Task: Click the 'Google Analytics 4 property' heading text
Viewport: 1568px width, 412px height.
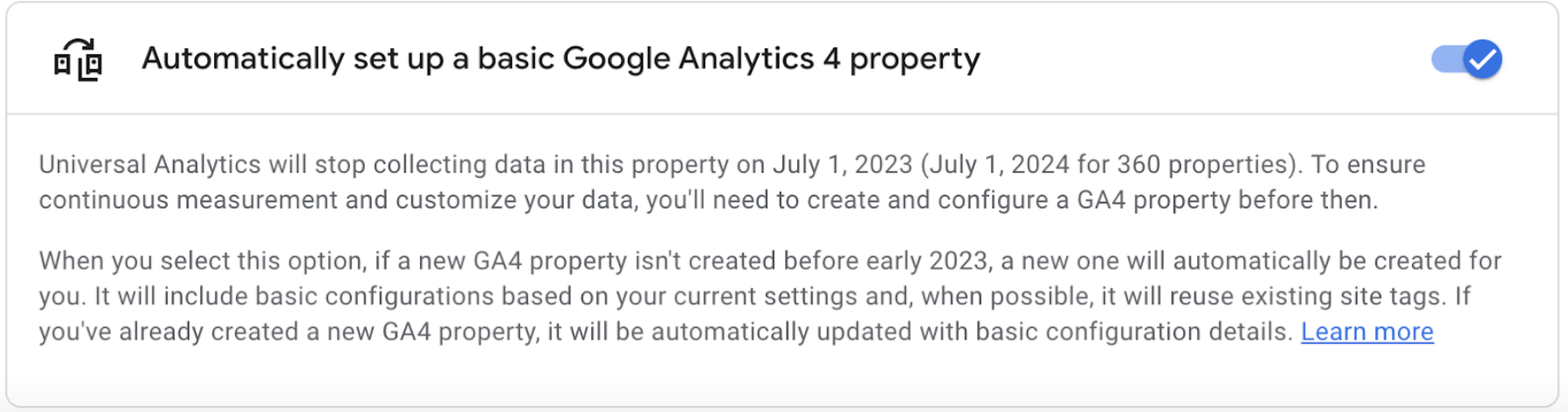Action: click(771, 59)
